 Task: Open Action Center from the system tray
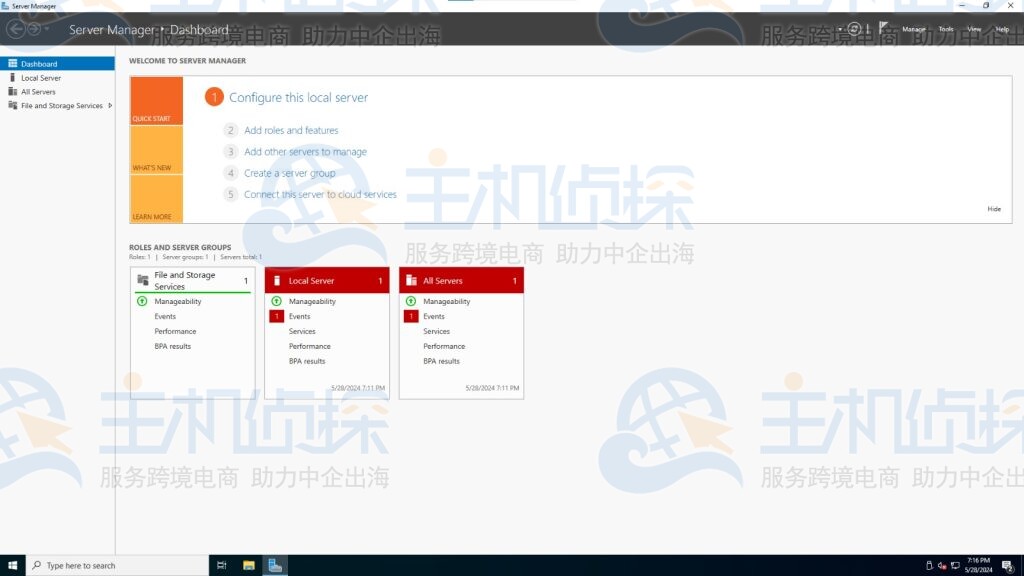point(1008,566)
